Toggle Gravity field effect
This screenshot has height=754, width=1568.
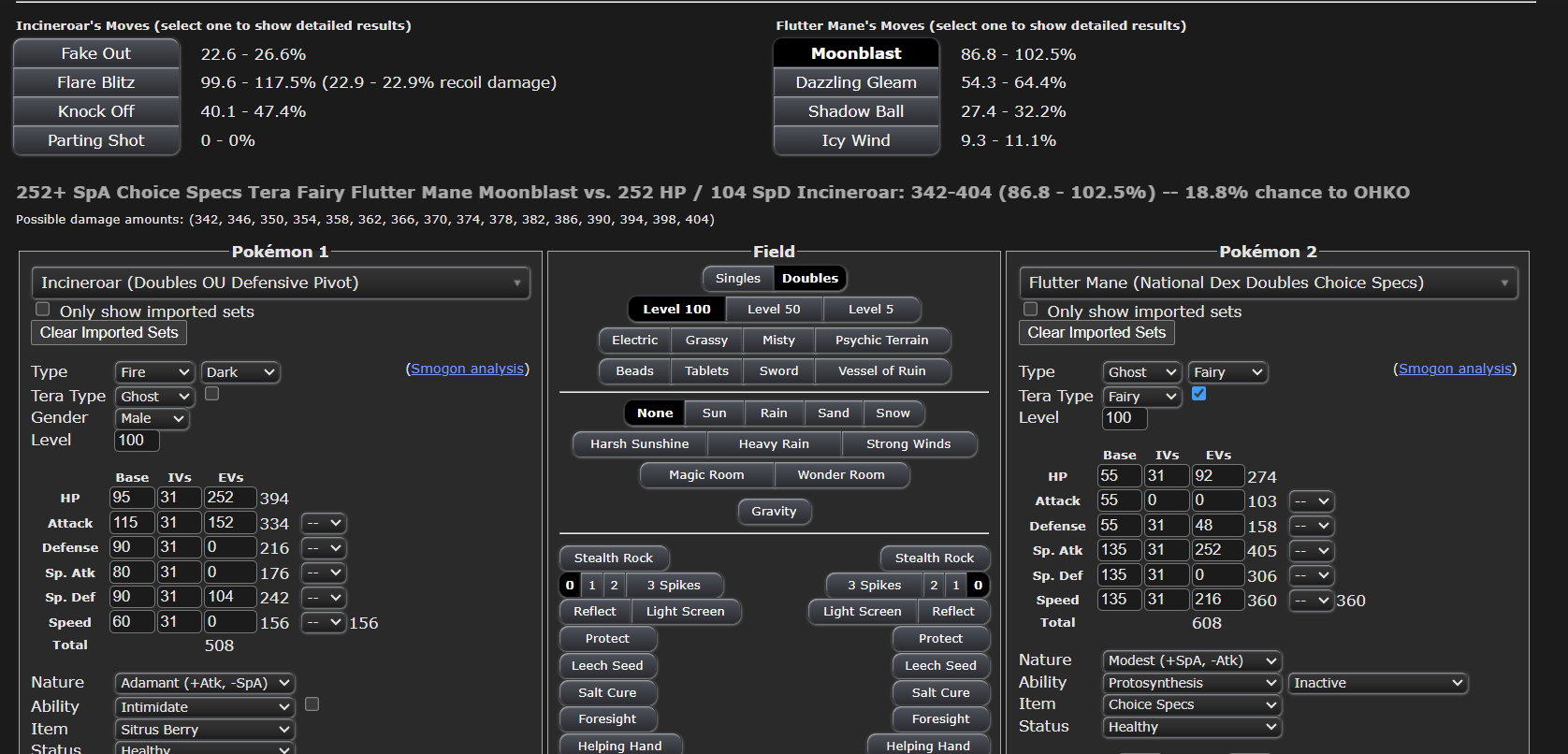click(x=774, y=511)
